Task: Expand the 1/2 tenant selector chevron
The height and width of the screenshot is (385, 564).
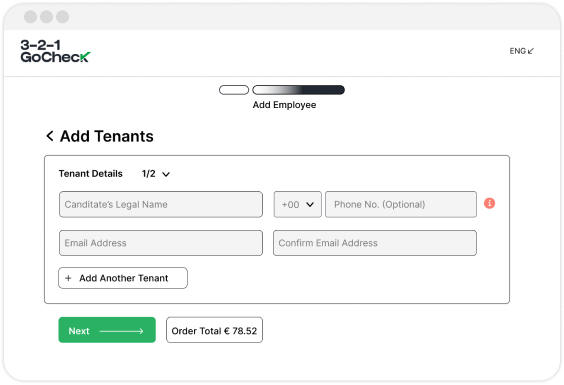Action: pyautogui.click(x=166, y=175)
